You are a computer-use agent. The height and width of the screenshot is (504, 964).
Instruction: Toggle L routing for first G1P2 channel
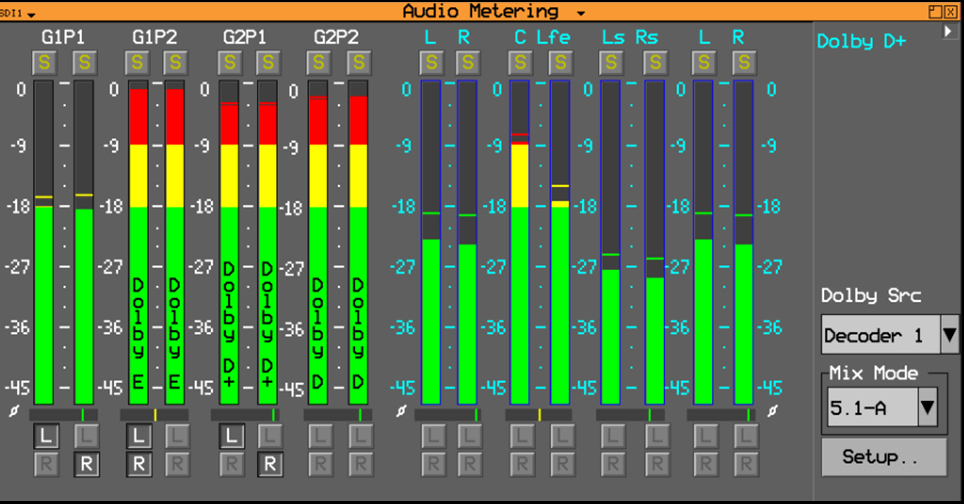click(139, 436)
